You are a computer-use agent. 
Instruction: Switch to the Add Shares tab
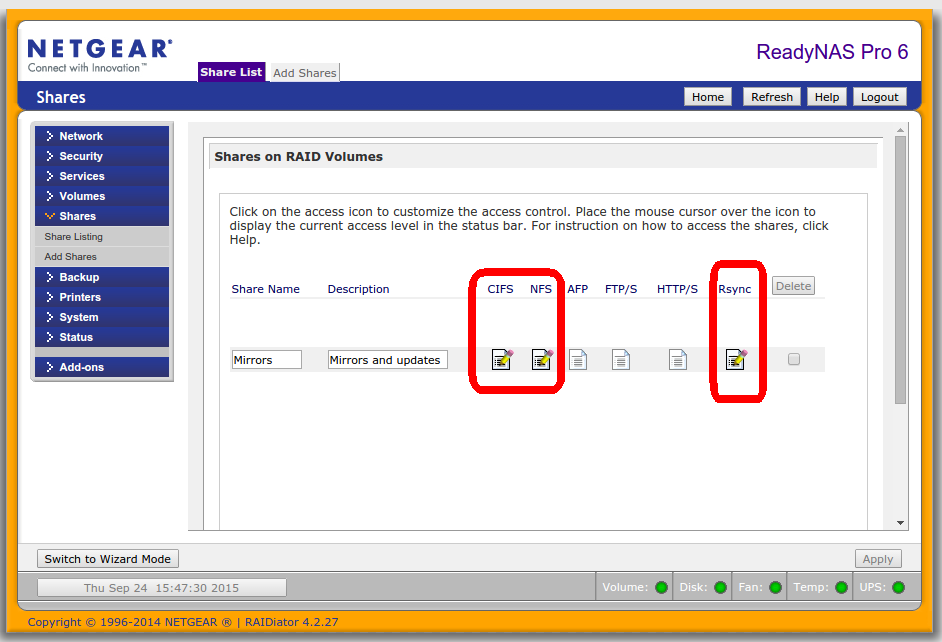305,73
